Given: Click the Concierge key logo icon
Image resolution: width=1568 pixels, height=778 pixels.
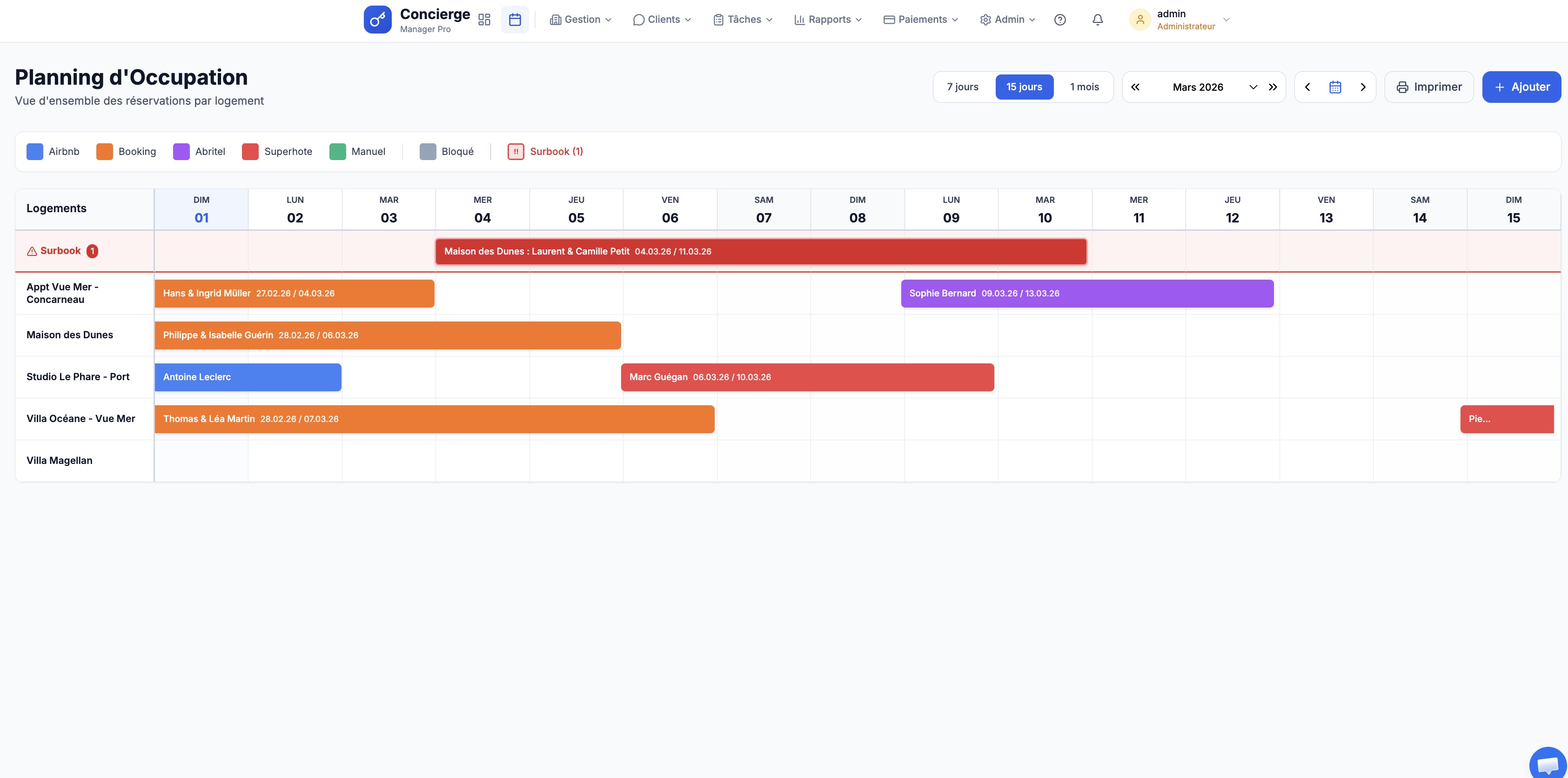Looking at the screenshot, I should (377, 20).
